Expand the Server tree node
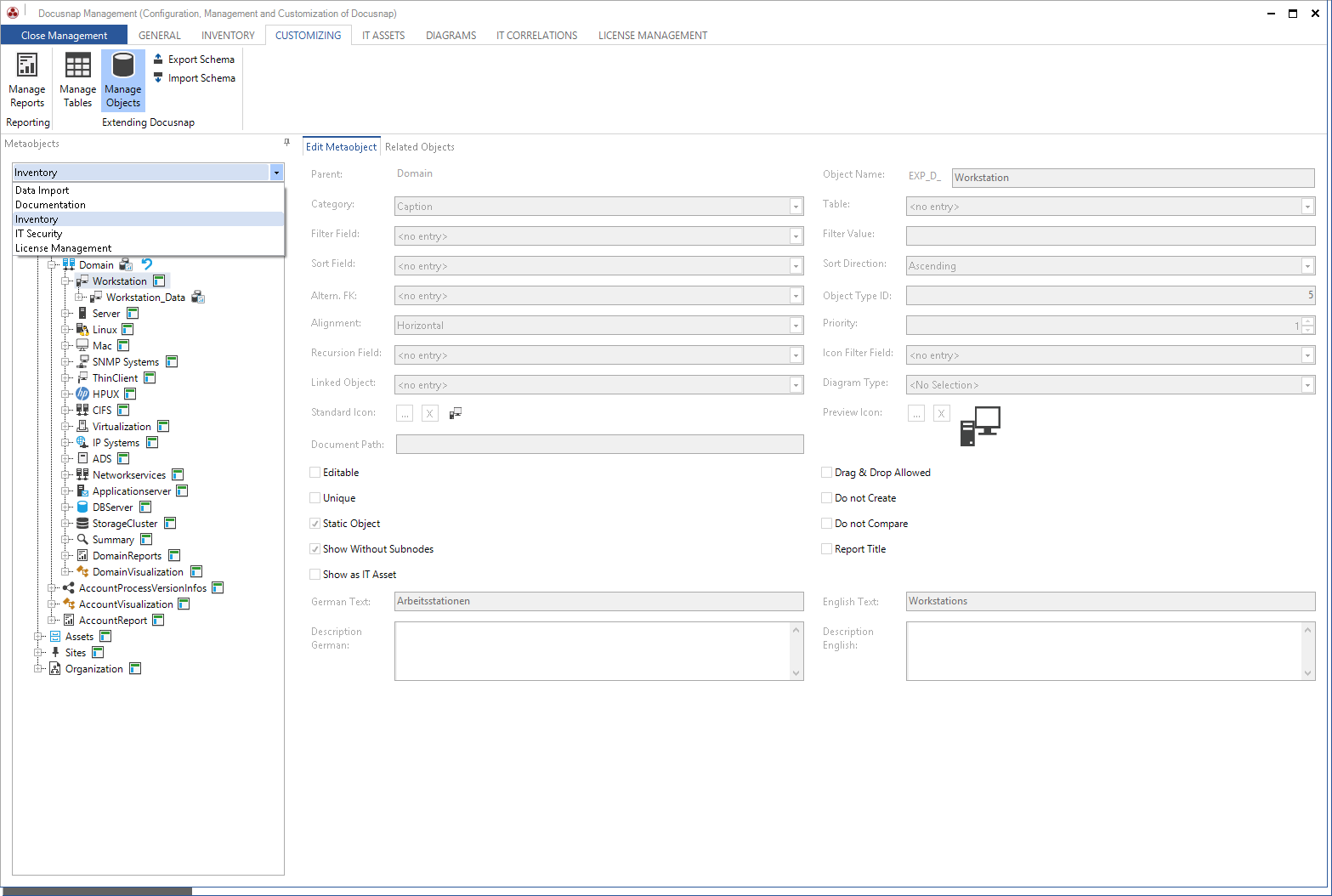 pyautogui.click(x=65, y=313)
